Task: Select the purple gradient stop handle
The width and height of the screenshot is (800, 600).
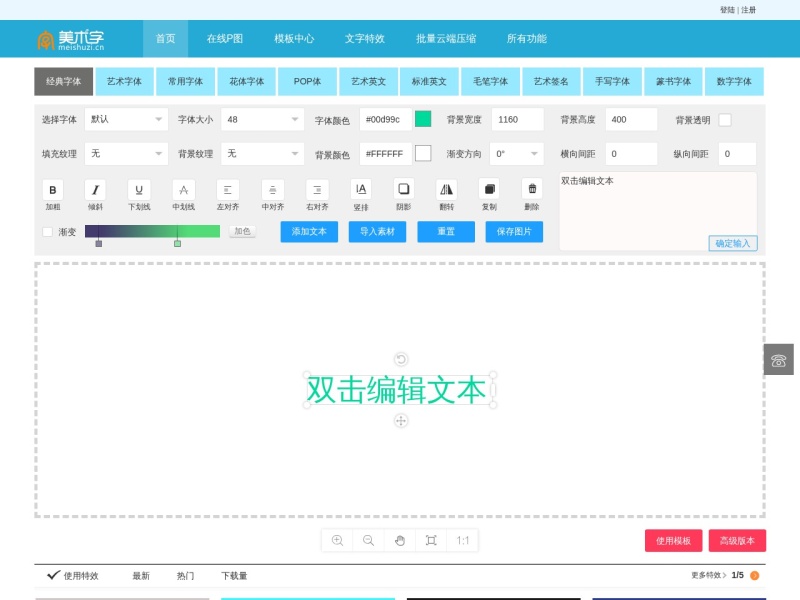Action: click(98, 244)
